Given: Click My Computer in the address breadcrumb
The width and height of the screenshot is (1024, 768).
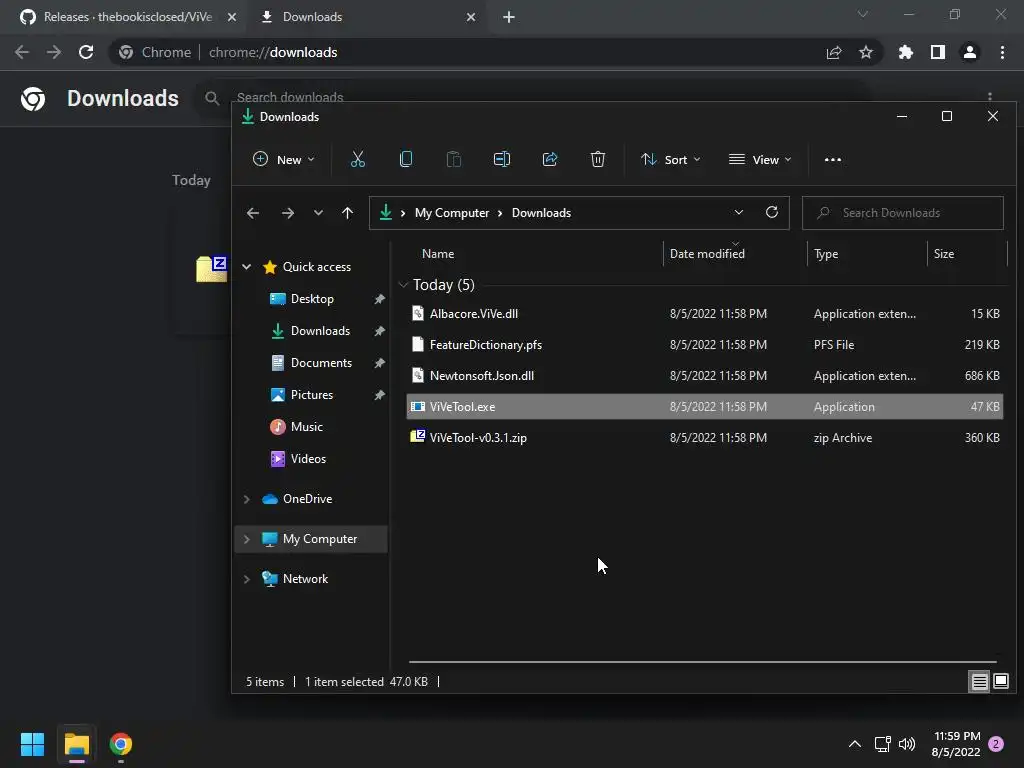Looking at the screenshot, I should (452, 213).
